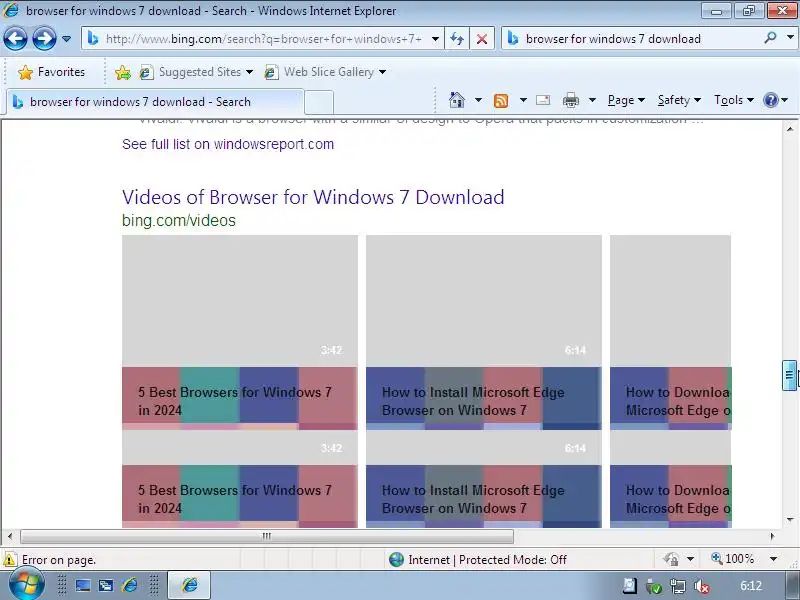The height and width of the screenshot is (600, 800).
Task: Click upper 'How to Install Microsoft Edge' title
Action: 473,401
